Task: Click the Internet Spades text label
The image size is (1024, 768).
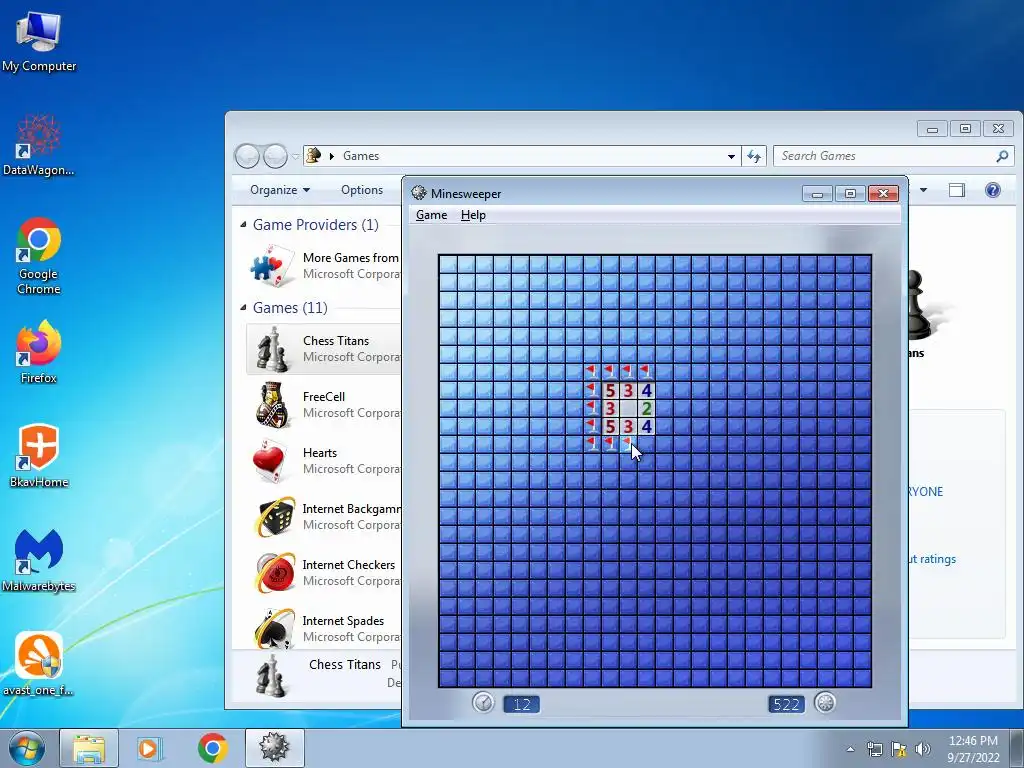Action: click(x=344, y=620)
